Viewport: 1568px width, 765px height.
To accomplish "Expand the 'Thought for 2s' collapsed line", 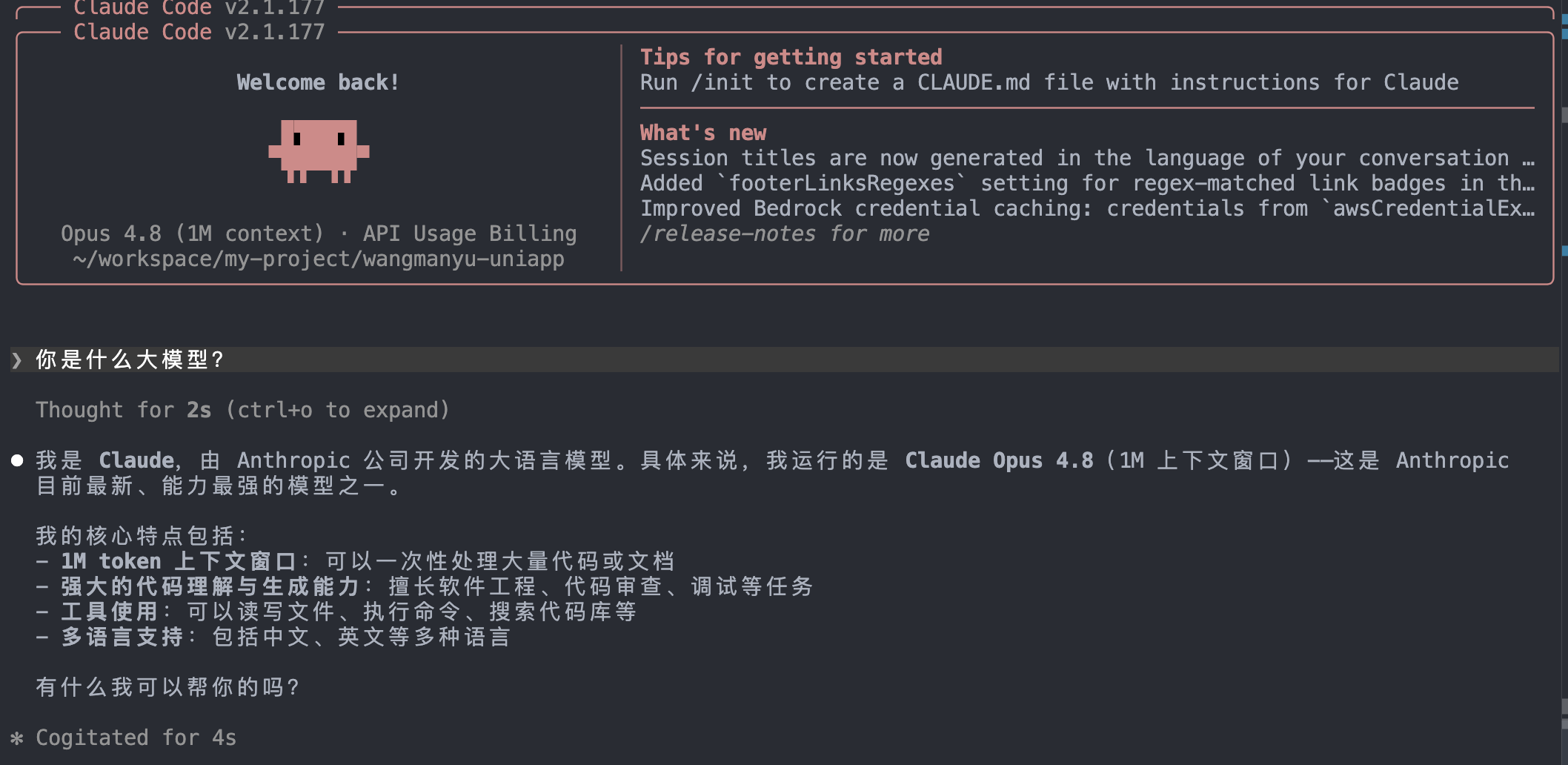I will [x=242, y=410].
